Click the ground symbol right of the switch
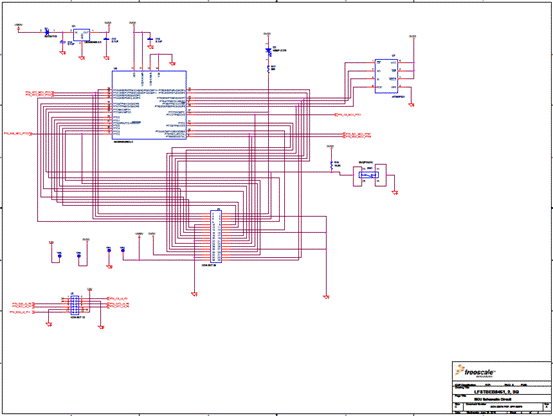Screen dimensions: 553x416 [x=395, y=192]
